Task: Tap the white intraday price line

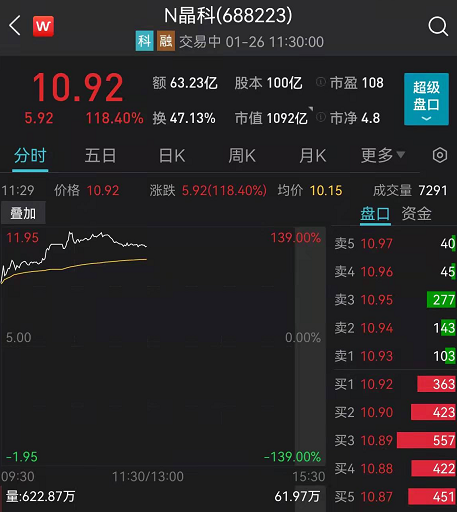Action: 74,257
